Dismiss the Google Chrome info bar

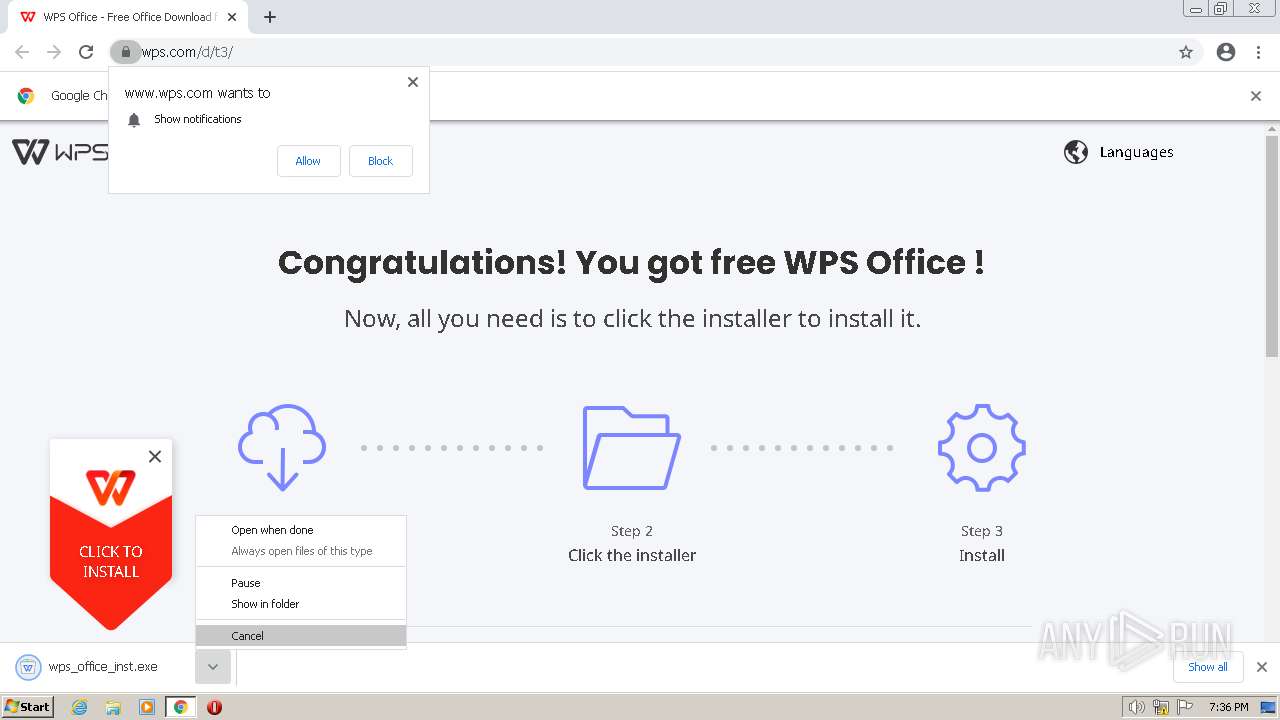click(x=1256, y=96)
